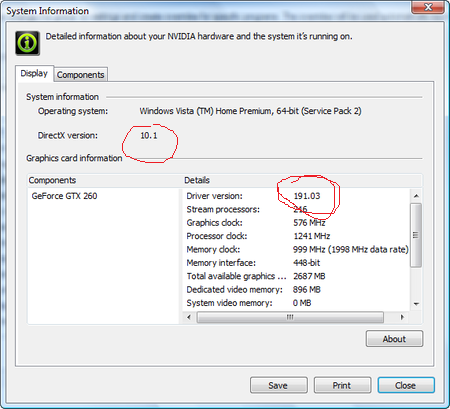Open the About dialog
The image size is (450, 409).
(394, 339)
